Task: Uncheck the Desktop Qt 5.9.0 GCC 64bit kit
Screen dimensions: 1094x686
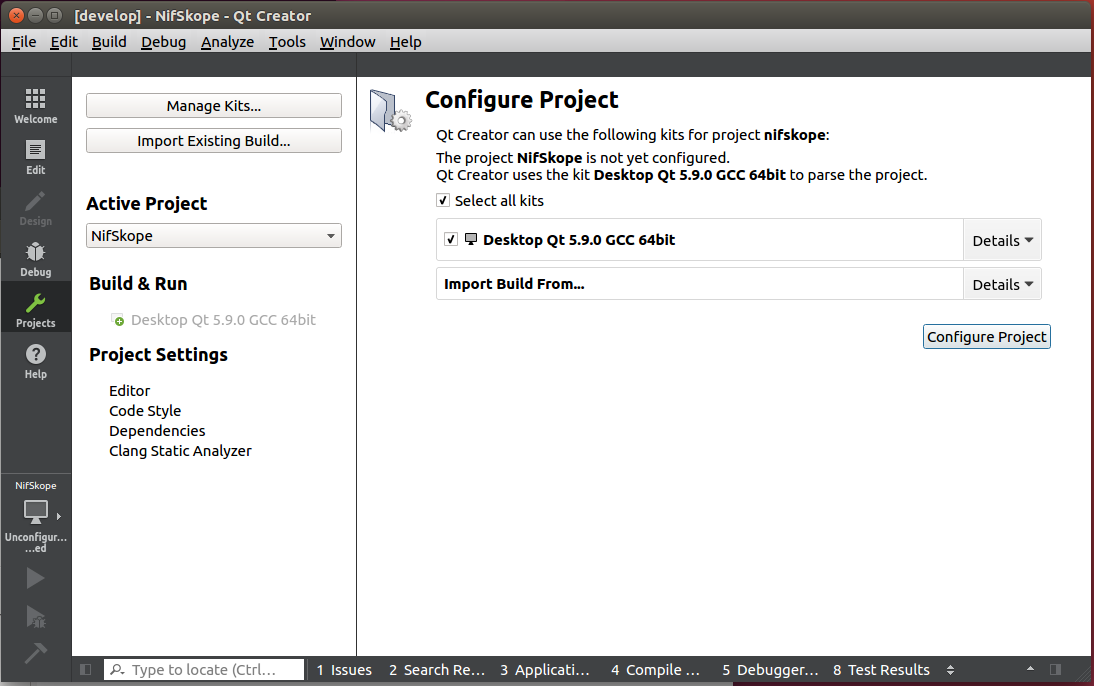Action: 451,239
